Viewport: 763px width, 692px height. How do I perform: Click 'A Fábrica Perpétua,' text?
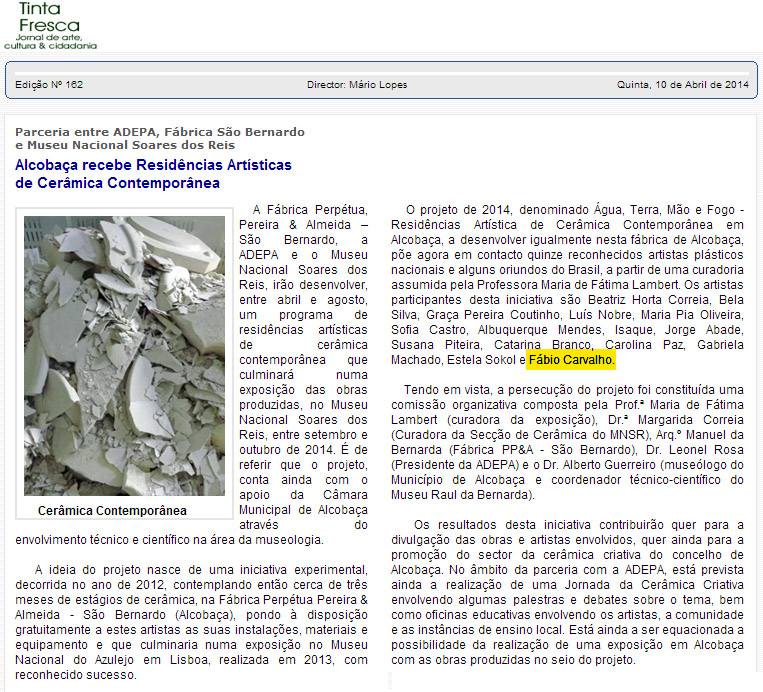[310, 210]
